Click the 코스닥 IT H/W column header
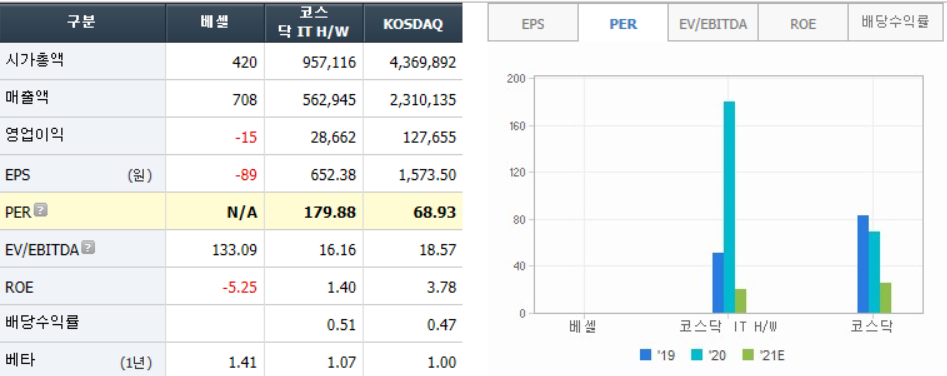The image size is (947, 376). pyautogui.click(x=314, y=22)
